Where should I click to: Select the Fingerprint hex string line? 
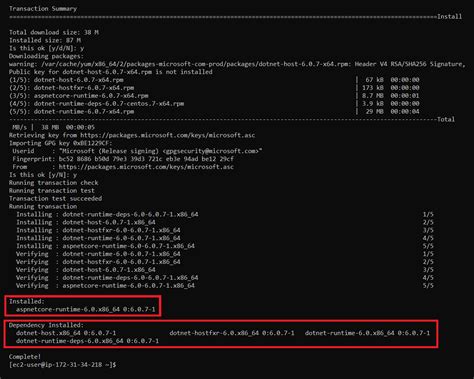click(123, 159)
